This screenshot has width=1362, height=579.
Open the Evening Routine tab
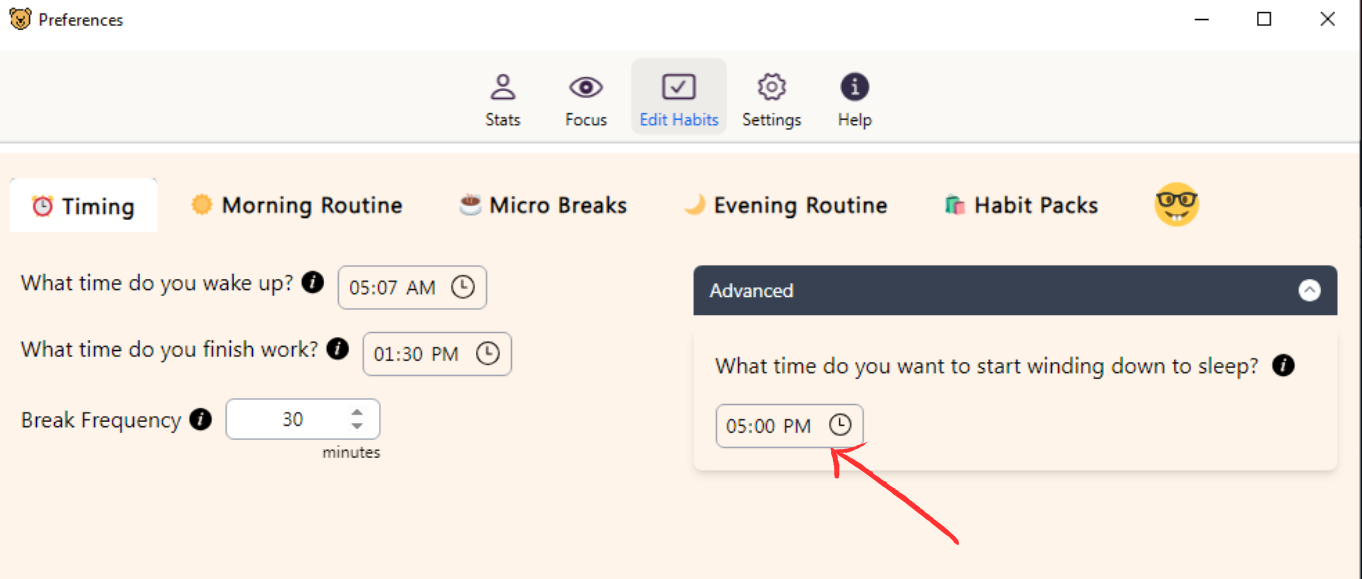[x=786, y=206]
